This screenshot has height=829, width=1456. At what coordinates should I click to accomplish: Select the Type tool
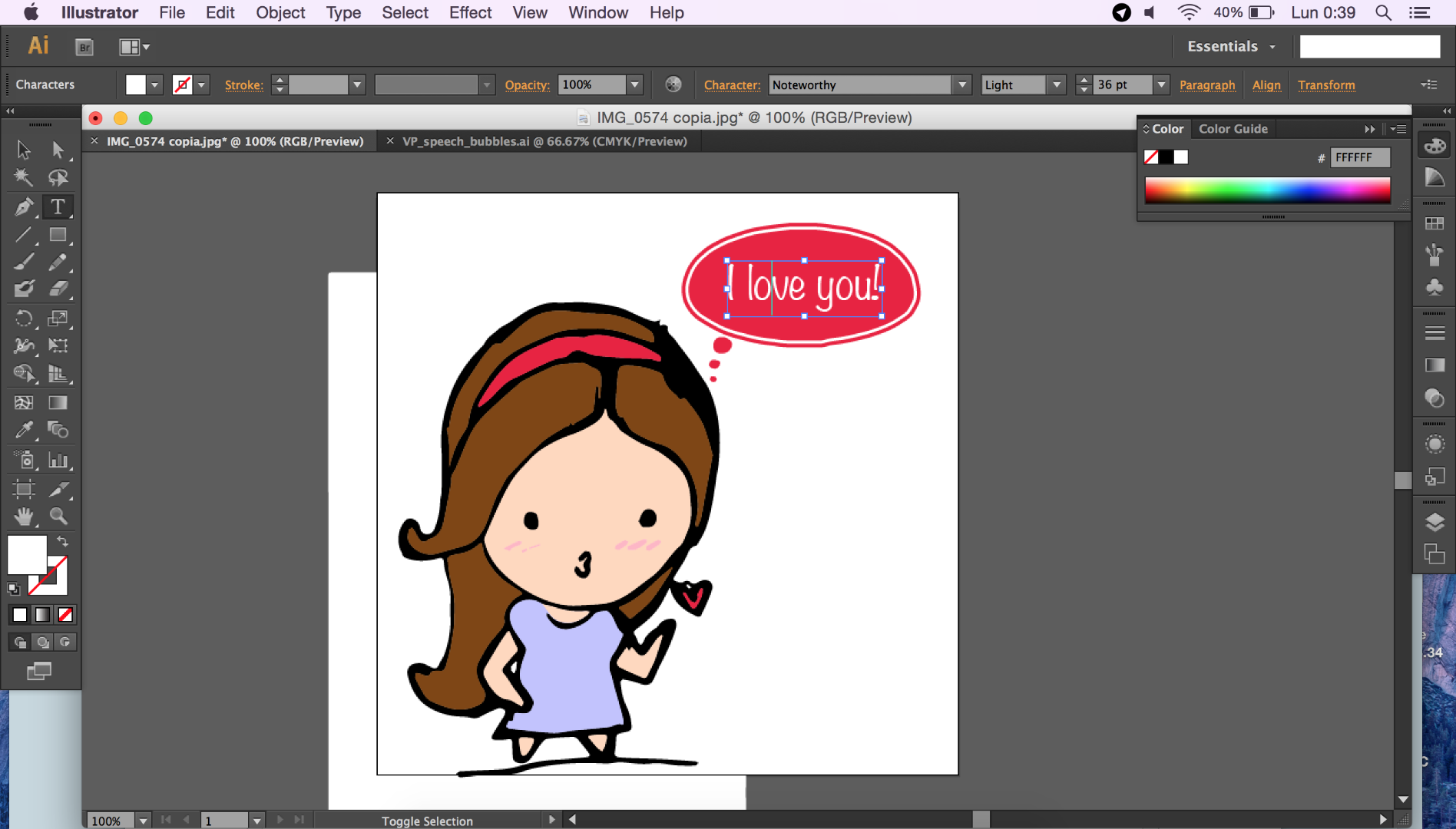click(x=58, y=206)
